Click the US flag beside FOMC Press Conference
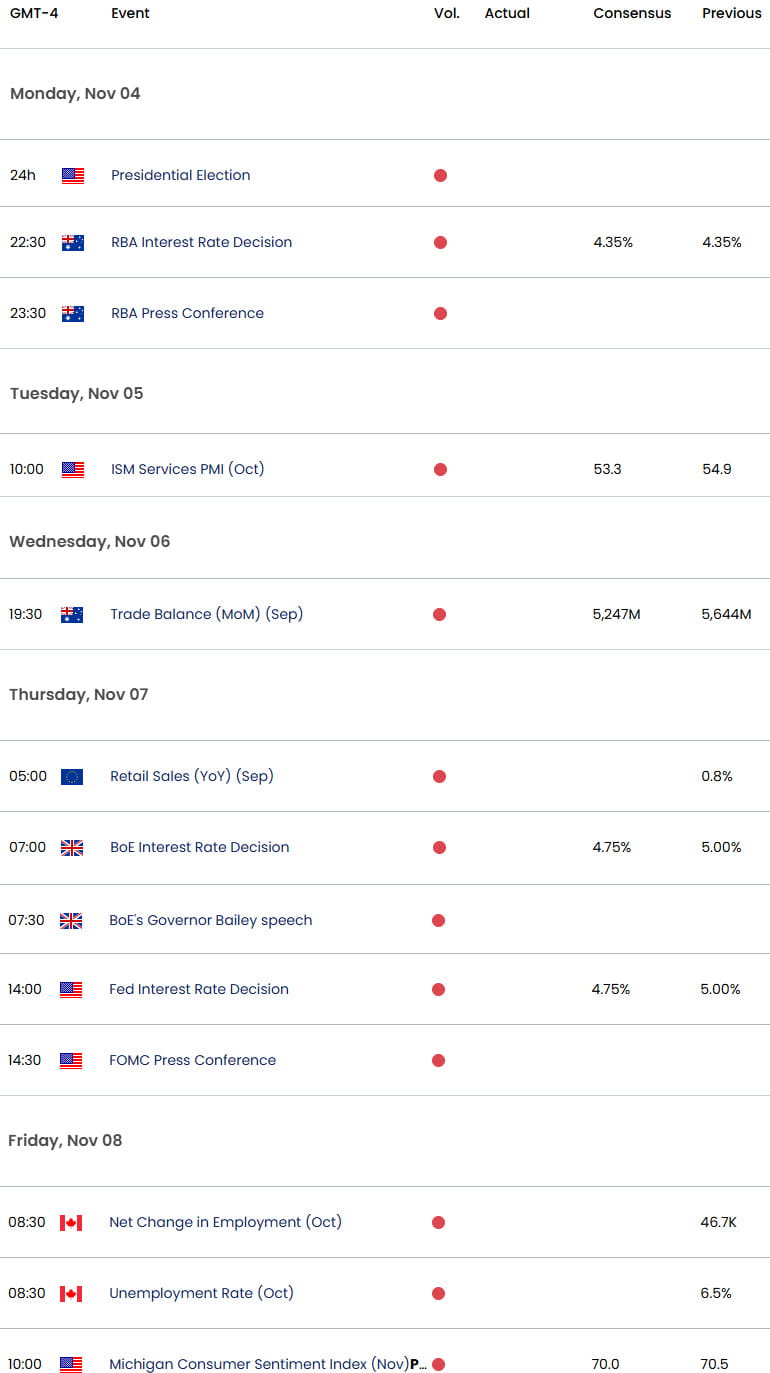Image resolution: width=770 pixels, height=1373 pixels. pyautogui.click(x=71, y=1060)
